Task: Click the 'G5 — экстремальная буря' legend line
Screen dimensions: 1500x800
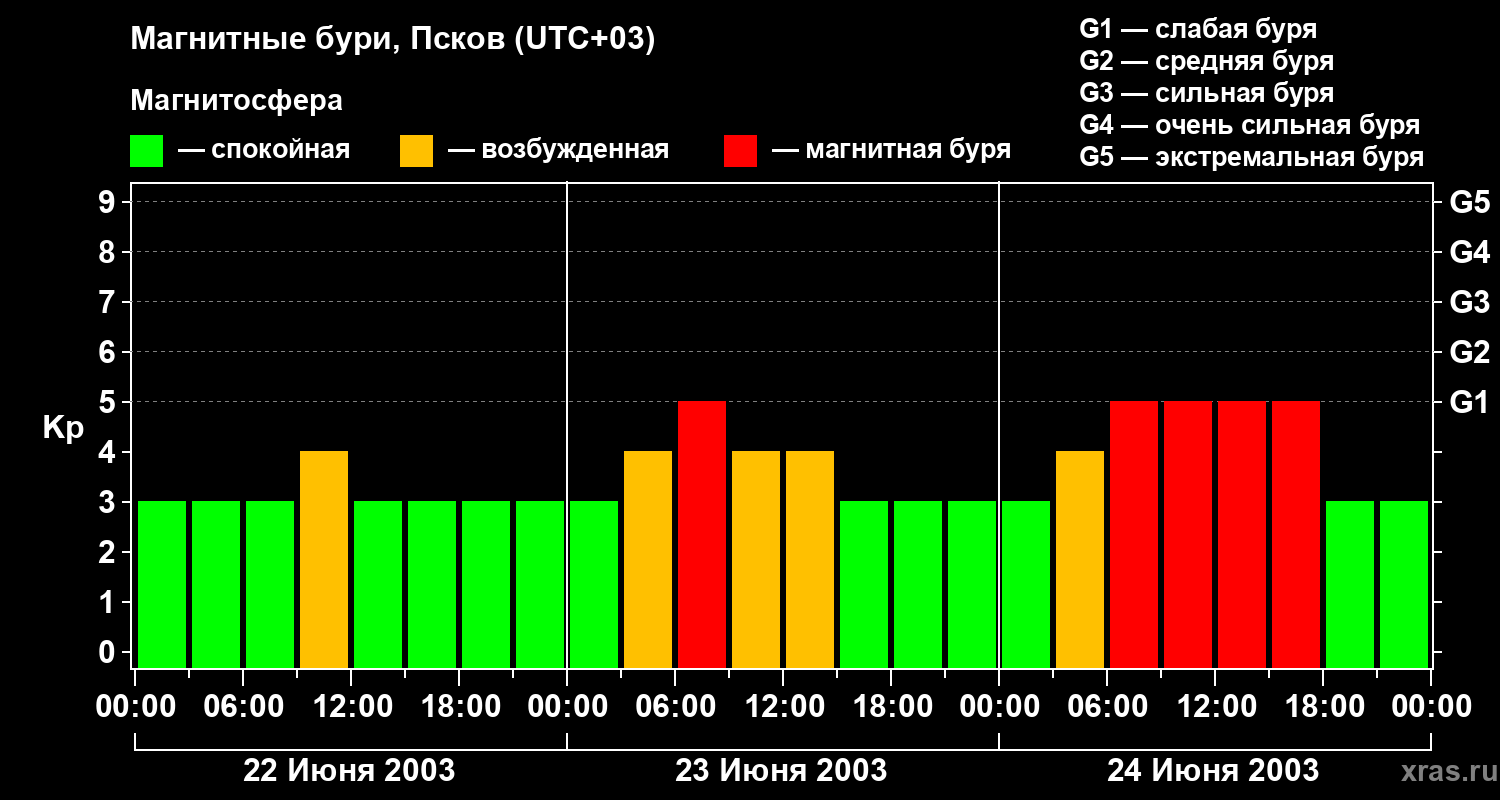Action: 1252,157
